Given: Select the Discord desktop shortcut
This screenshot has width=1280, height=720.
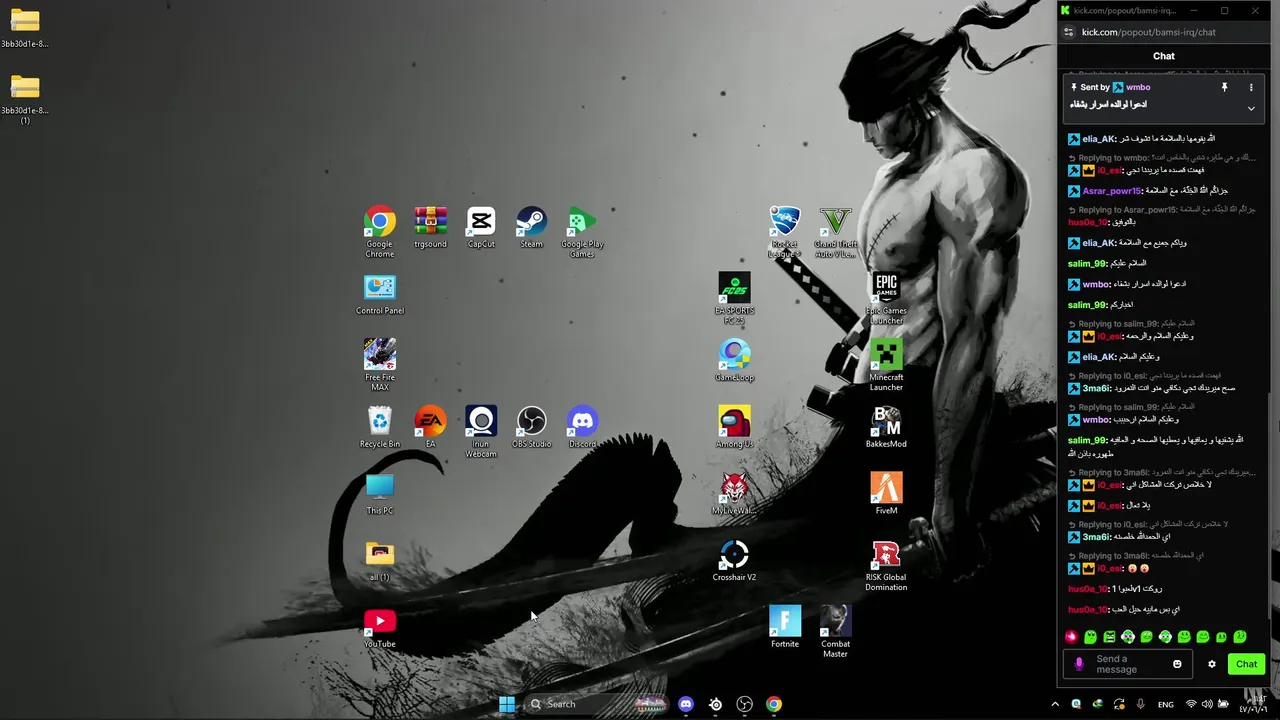Looking at the screenshot, I should pyautogui.click(x=582, y=427).
